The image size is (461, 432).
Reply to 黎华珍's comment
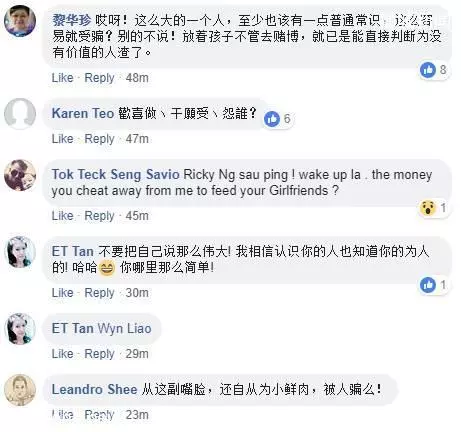[99, 78]
